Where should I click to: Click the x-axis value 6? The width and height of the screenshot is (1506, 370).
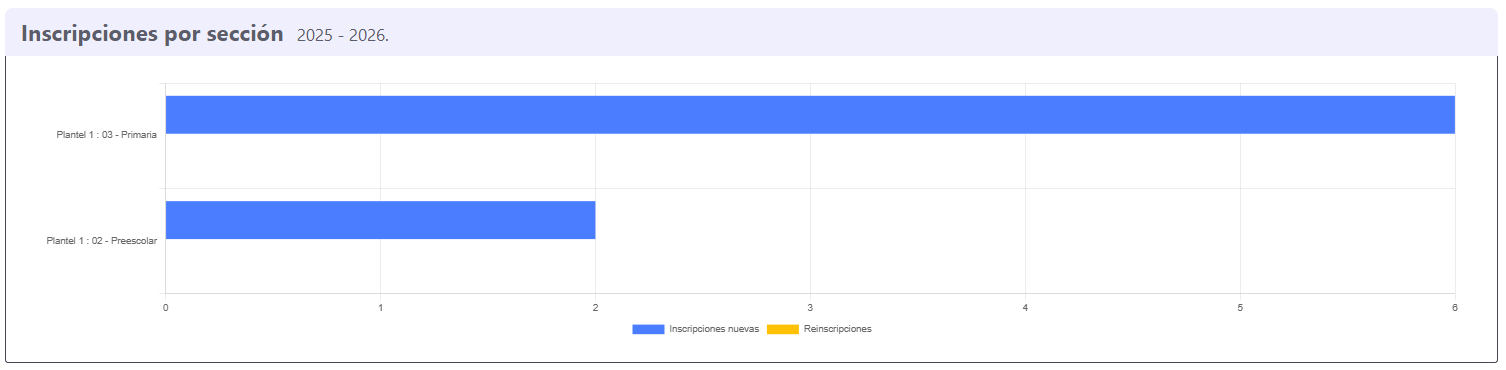1454,307
